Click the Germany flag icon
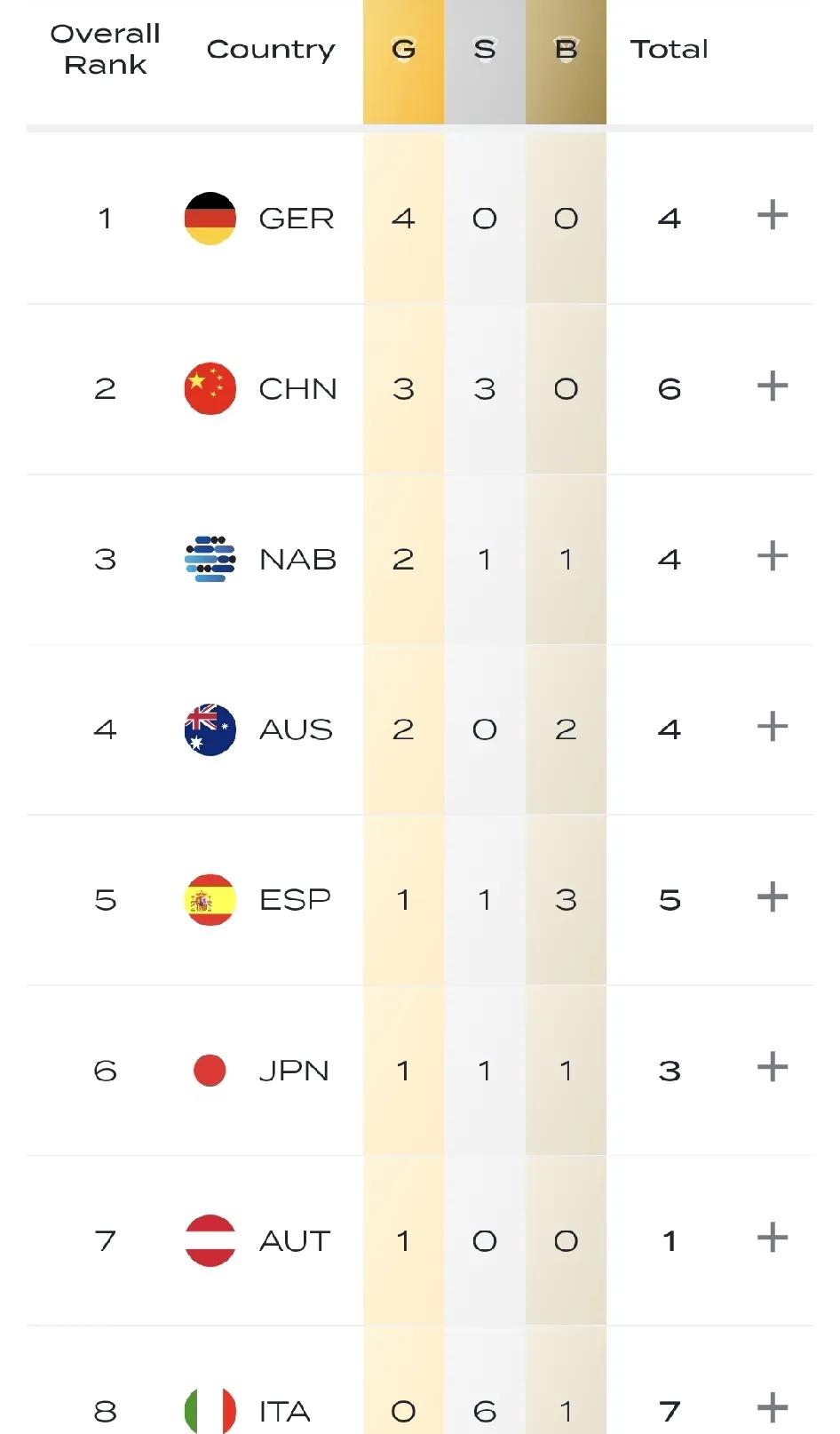Image resolution: width=840 pixels, height=1434 pixels. [210, 218]
